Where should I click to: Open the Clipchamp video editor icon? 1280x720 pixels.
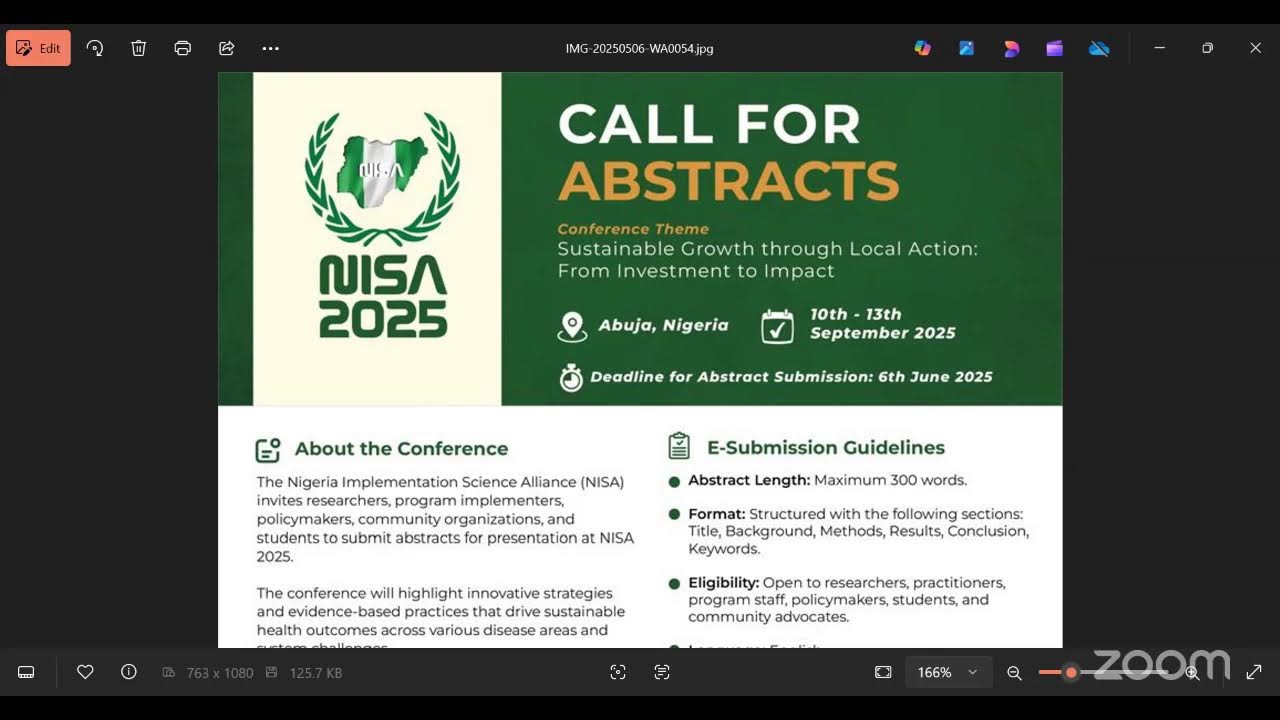(1055, 48)
